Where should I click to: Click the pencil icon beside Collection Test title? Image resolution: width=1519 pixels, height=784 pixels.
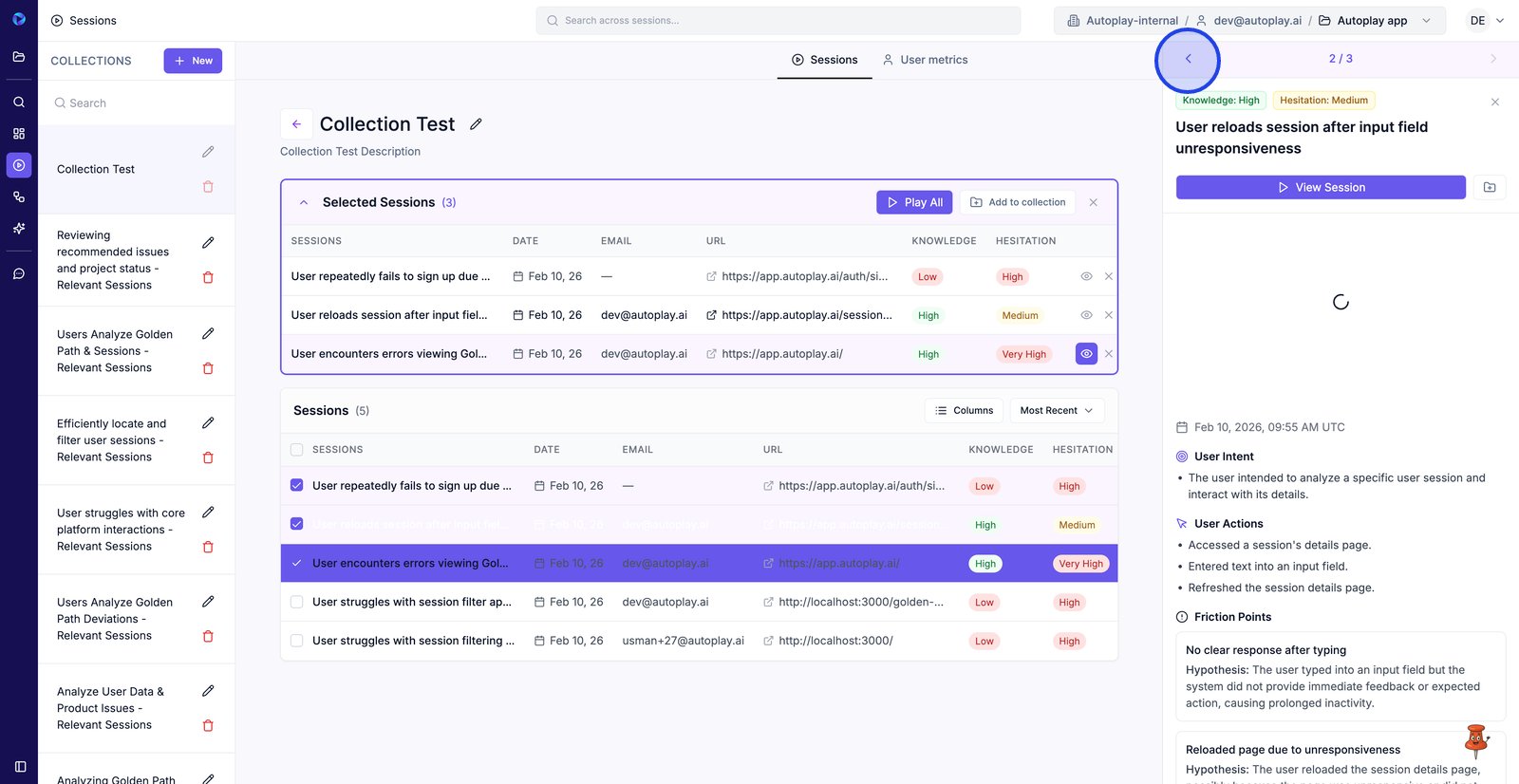pos(476,124)
